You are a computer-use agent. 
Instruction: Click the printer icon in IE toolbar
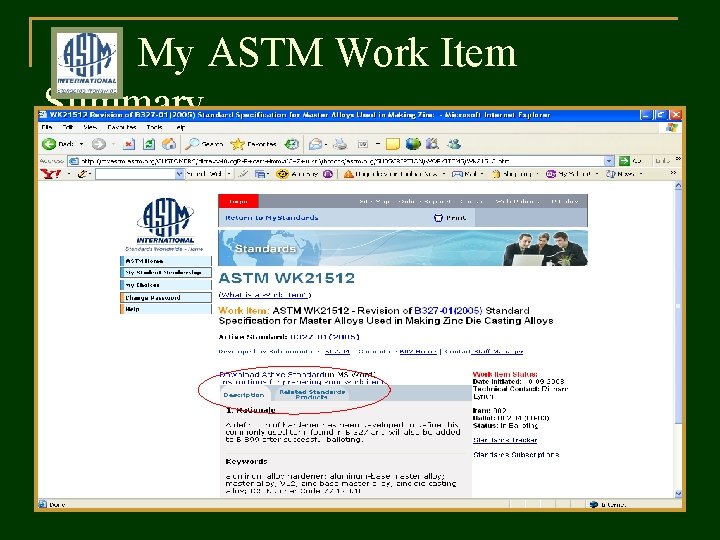pos(340,144)
